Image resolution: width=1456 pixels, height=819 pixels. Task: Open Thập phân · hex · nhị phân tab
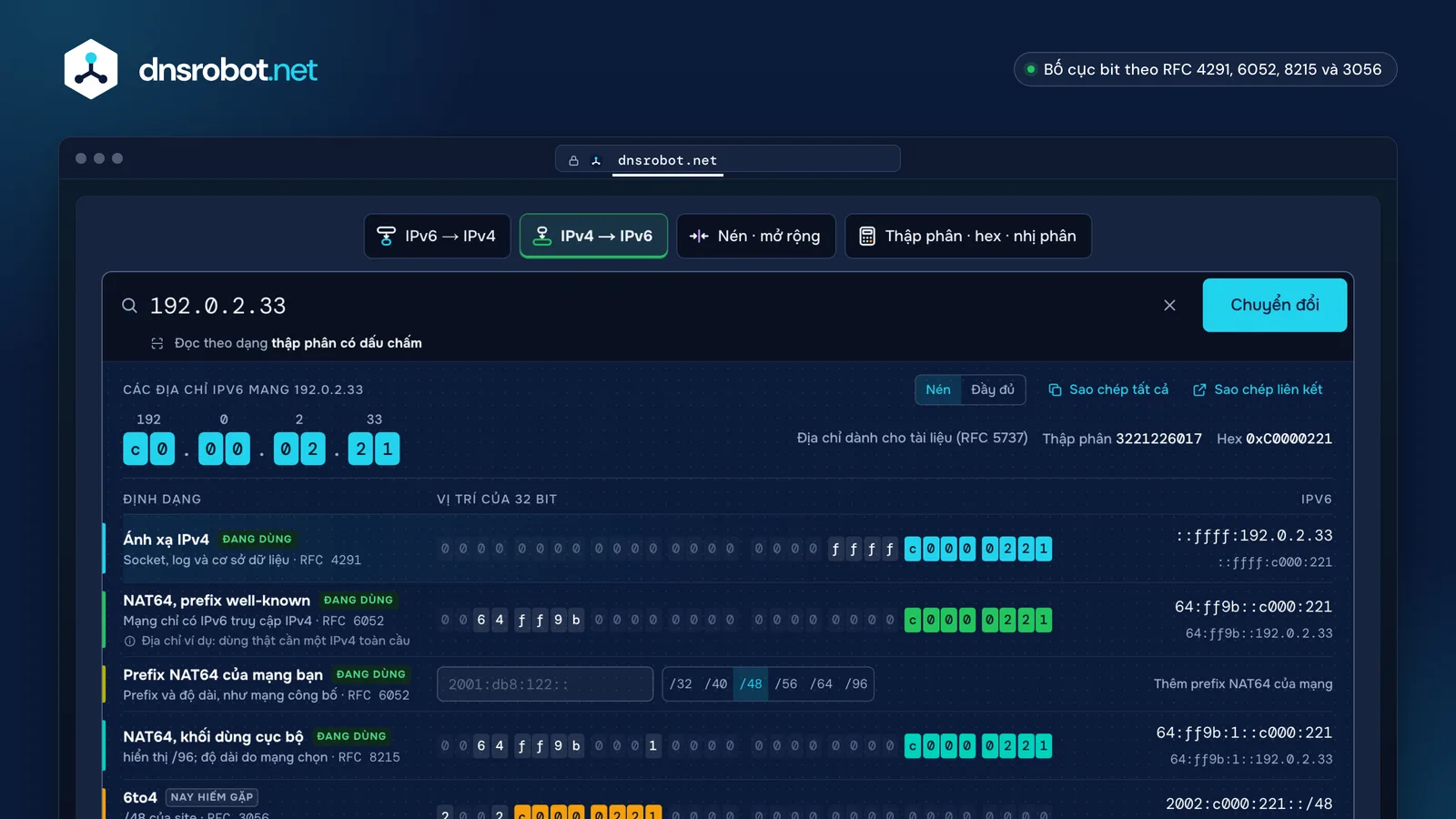point(968,236)
